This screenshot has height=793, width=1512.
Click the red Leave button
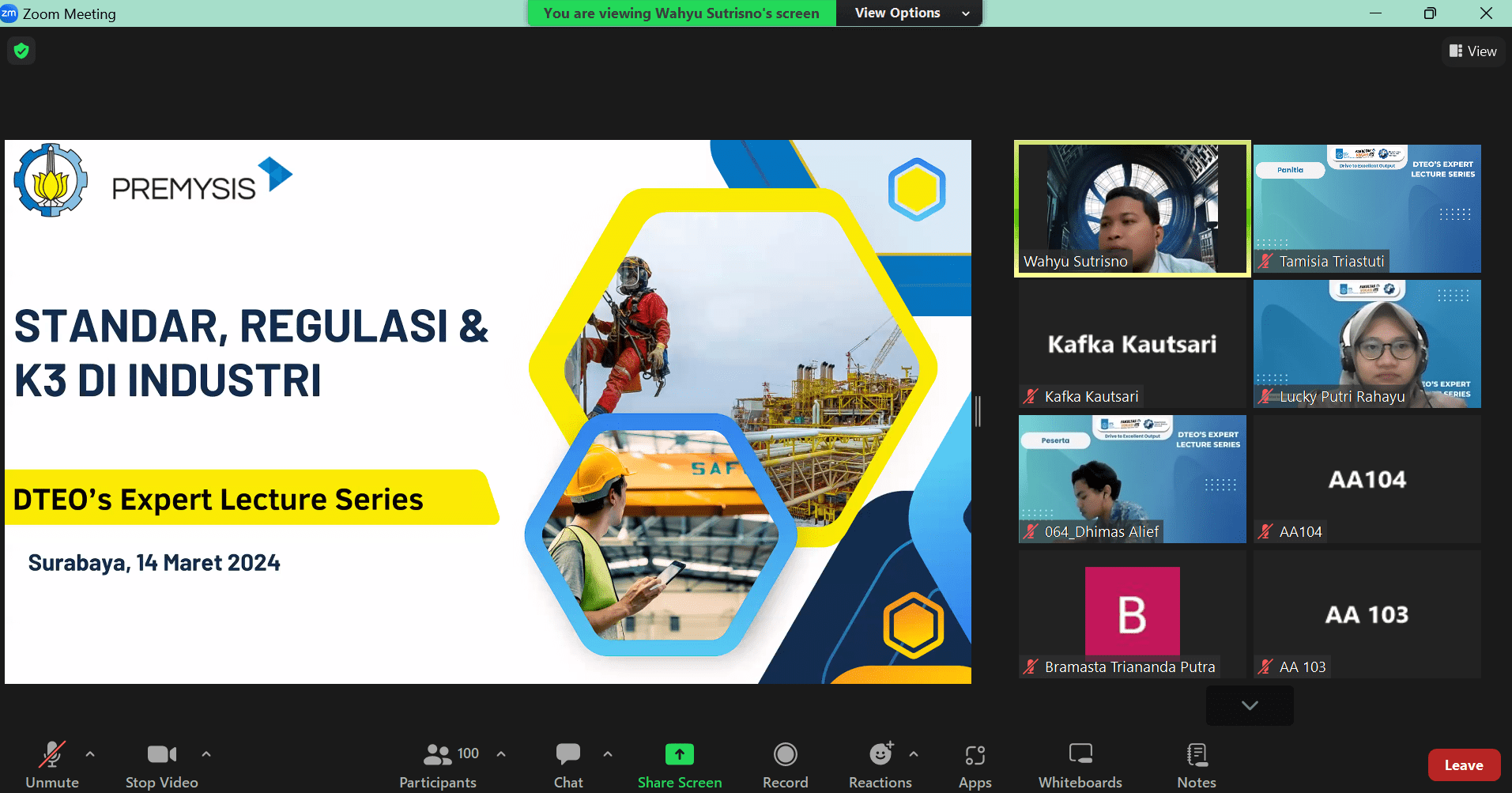tap(1463, 765)
